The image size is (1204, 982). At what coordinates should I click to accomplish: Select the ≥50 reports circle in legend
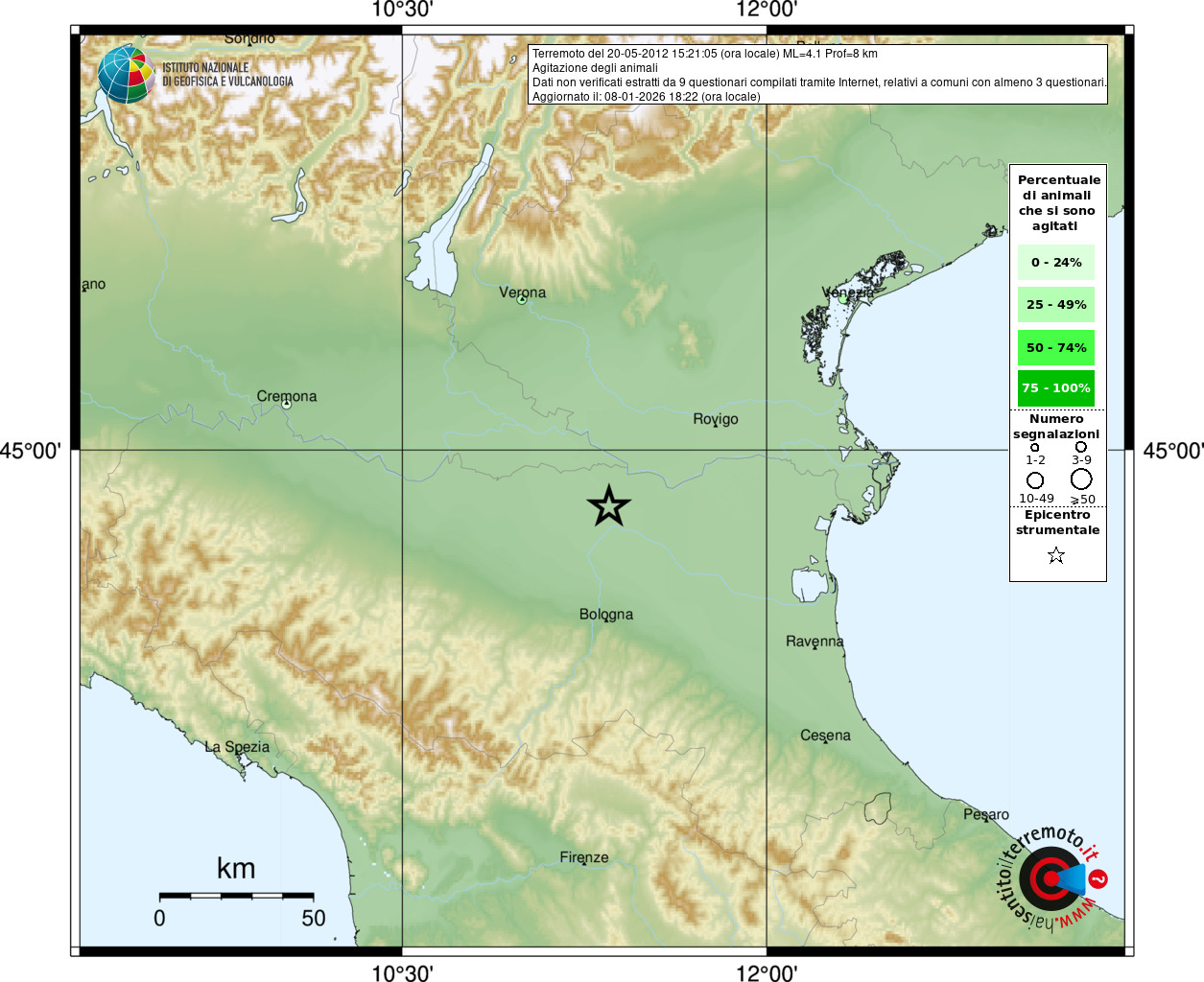point(1081,479)
